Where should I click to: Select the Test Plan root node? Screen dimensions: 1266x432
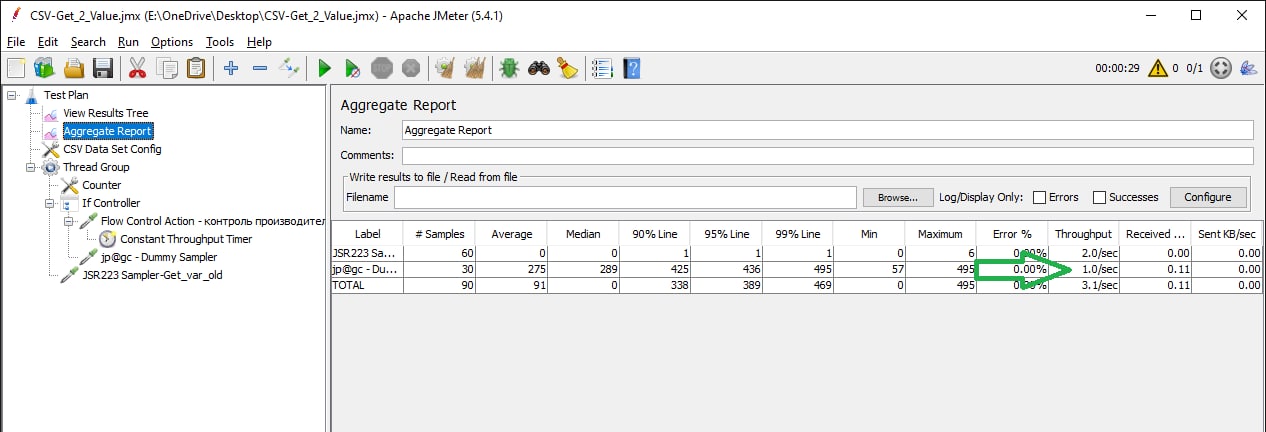click(66, 95)
